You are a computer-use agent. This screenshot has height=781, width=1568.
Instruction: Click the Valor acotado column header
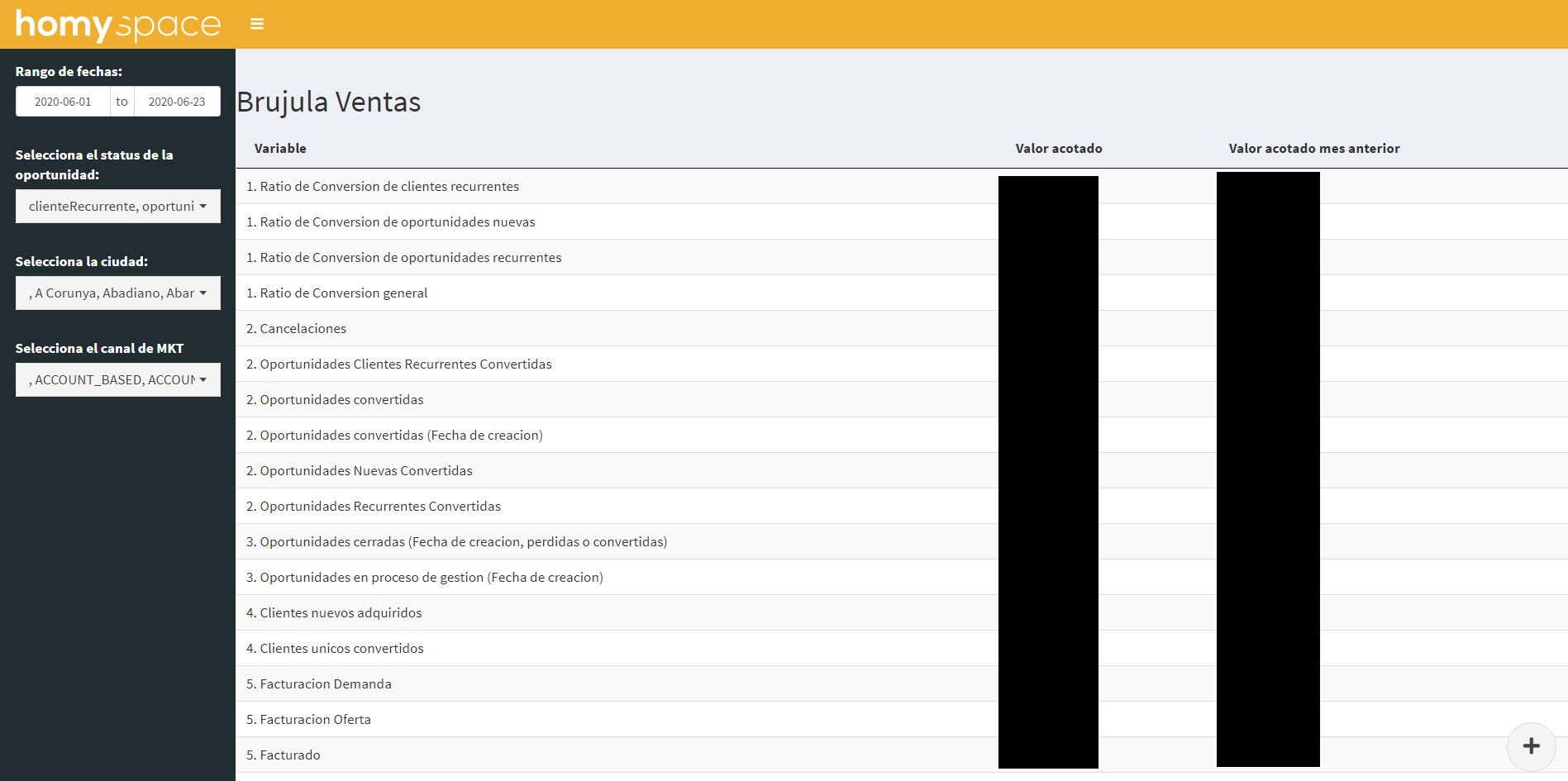click(x=1058, y=149)
